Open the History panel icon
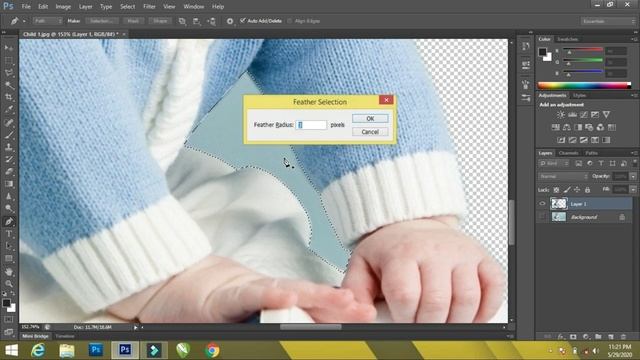Image resolution: width=640 pixels, height=360 pixels. point(526,46)
